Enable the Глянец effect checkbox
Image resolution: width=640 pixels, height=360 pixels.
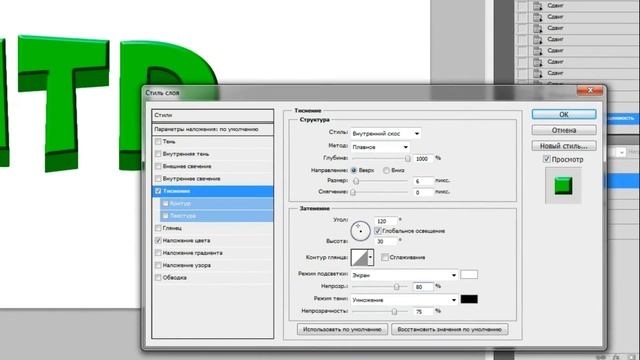pos(158,228)
